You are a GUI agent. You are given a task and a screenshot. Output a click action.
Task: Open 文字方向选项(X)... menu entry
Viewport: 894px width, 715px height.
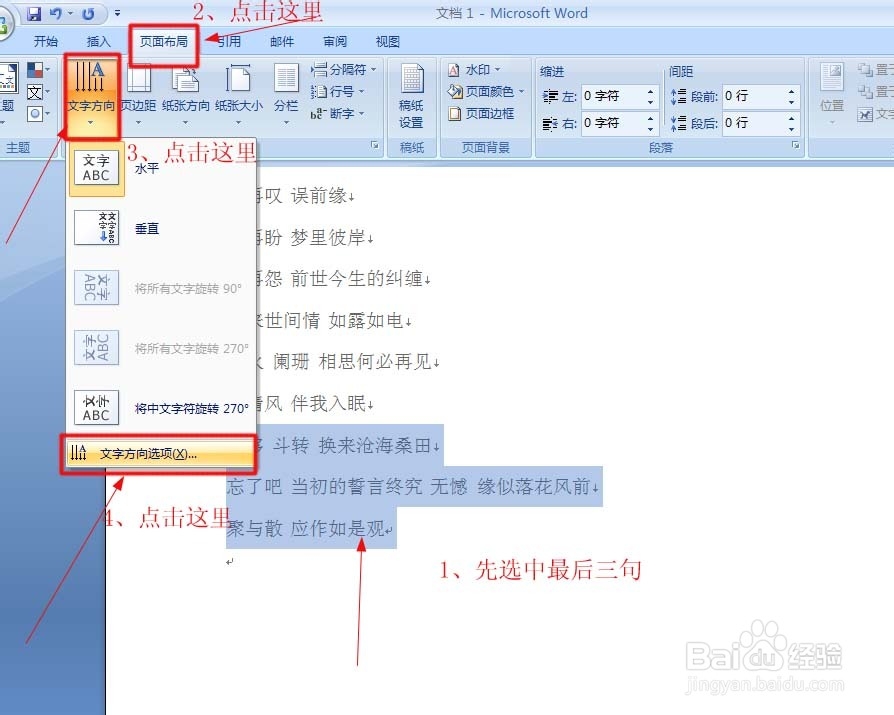click(159, 454)
